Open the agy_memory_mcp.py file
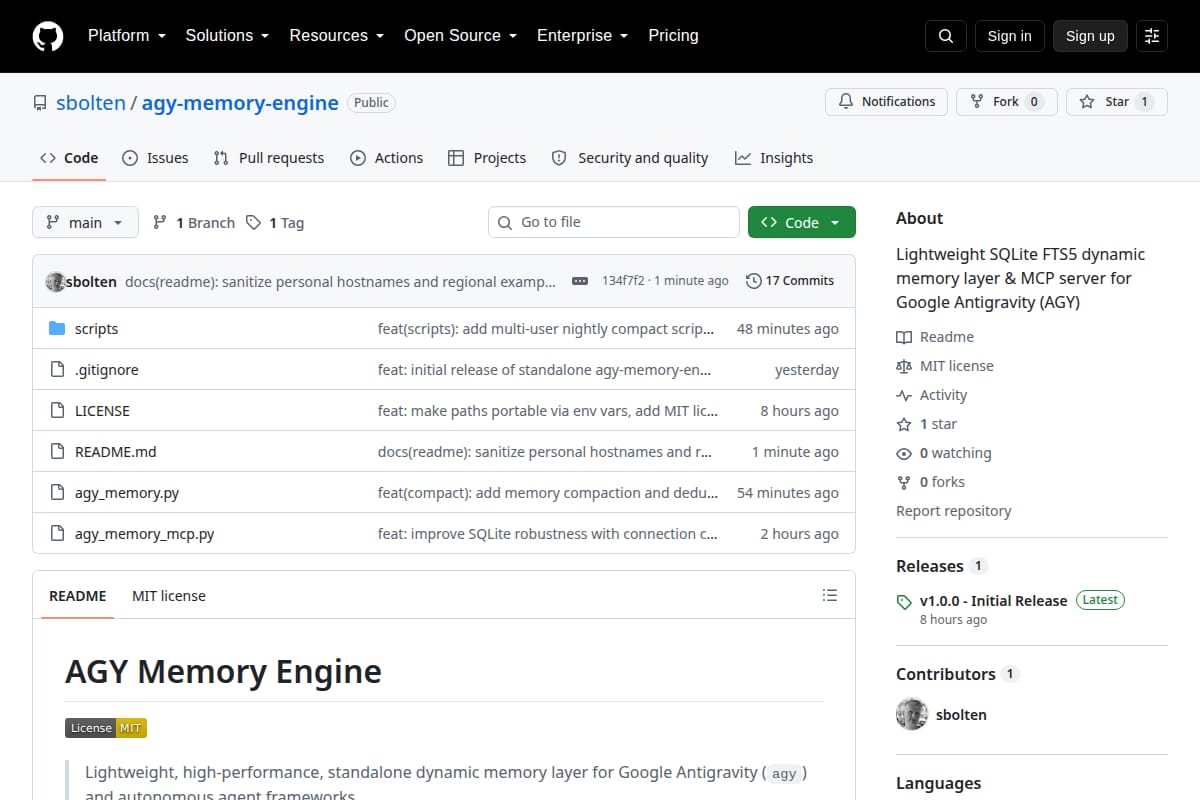This screenshot has width=1200, height=800. click(145, 534)
